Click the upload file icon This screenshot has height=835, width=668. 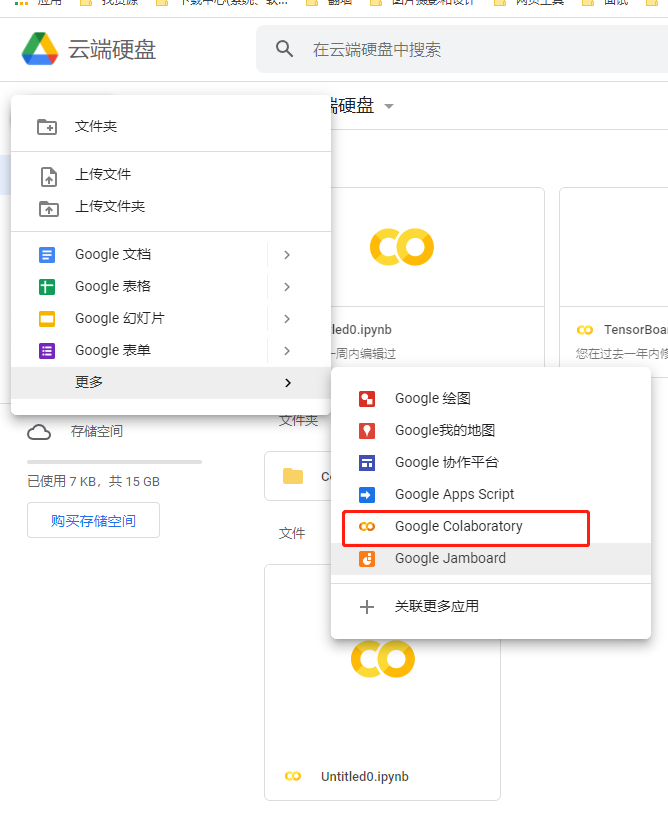coord(48,176)
